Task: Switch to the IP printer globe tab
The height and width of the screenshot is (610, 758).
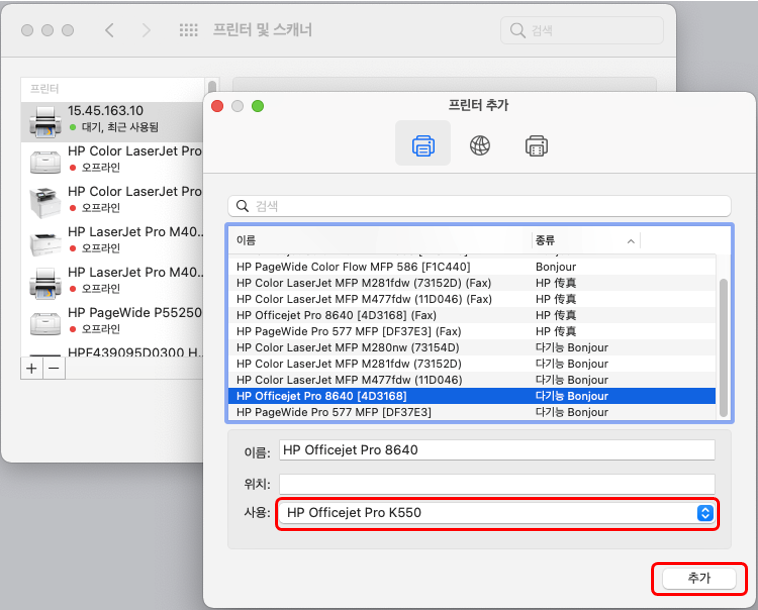Action: click(480, 145)
